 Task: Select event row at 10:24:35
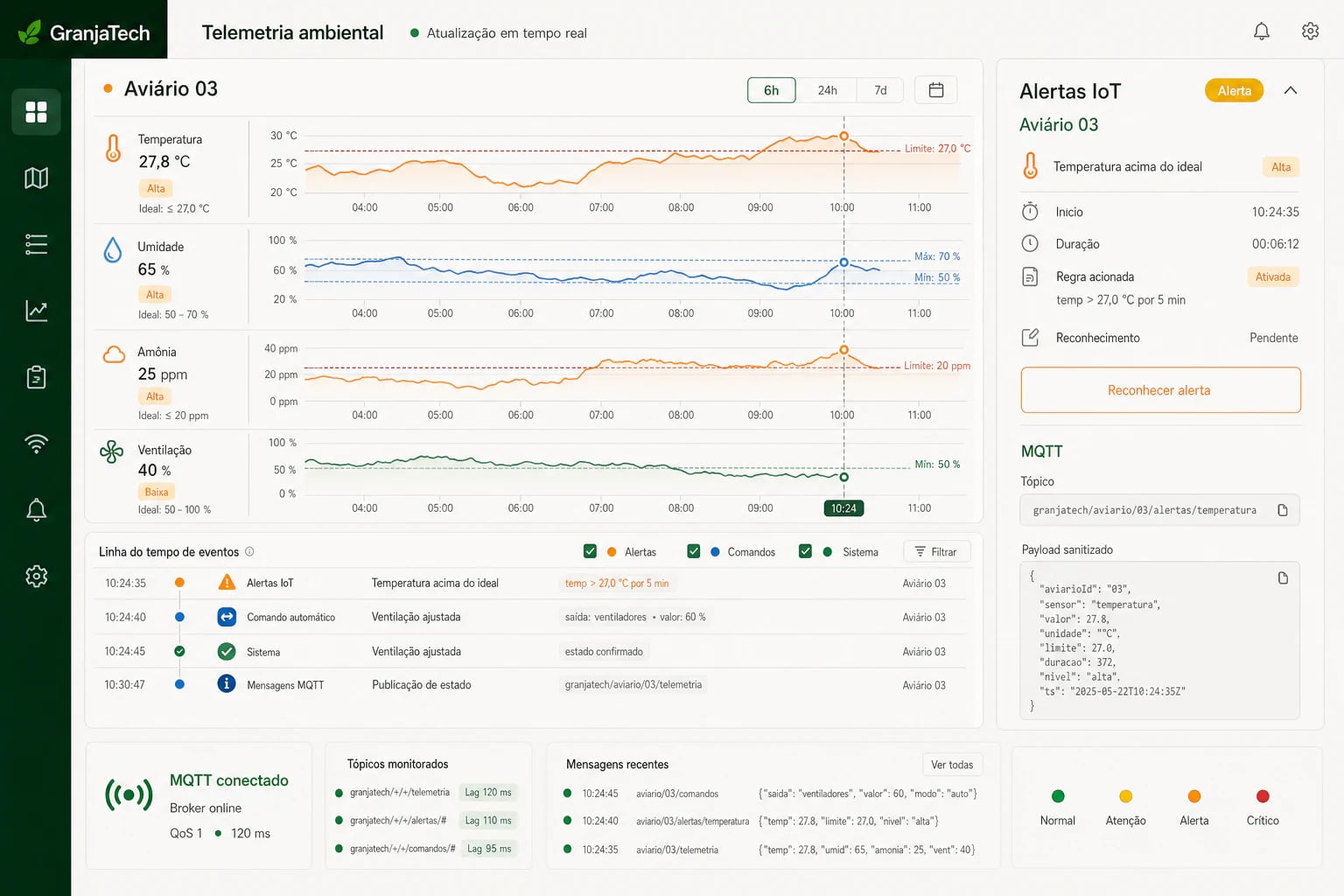pyautogui.click(x=531, y=583)
